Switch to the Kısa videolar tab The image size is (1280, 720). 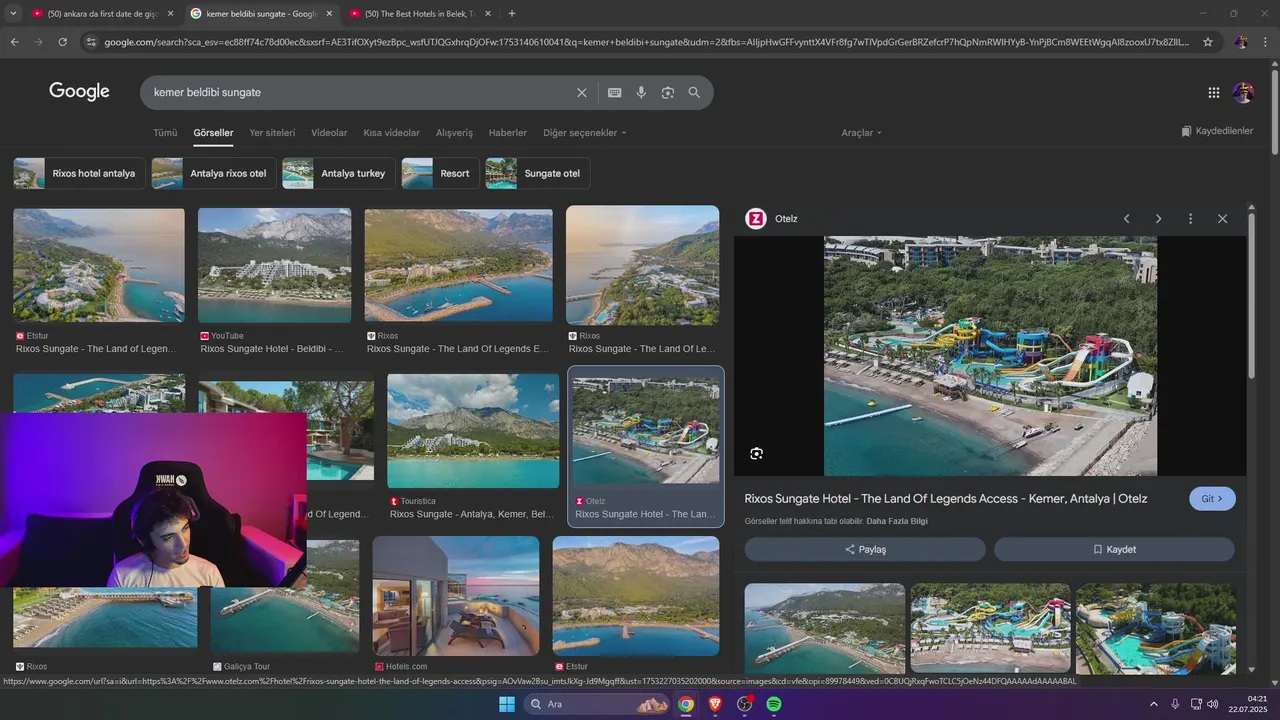391,132
